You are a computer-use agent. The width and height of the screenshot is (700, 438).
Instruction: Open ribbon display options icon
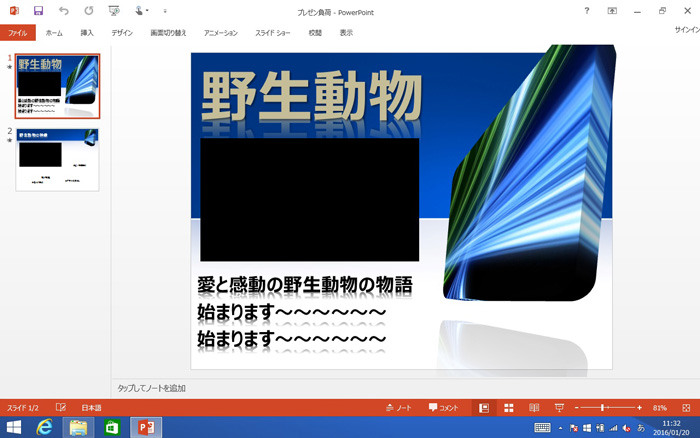tap(612, 11)
